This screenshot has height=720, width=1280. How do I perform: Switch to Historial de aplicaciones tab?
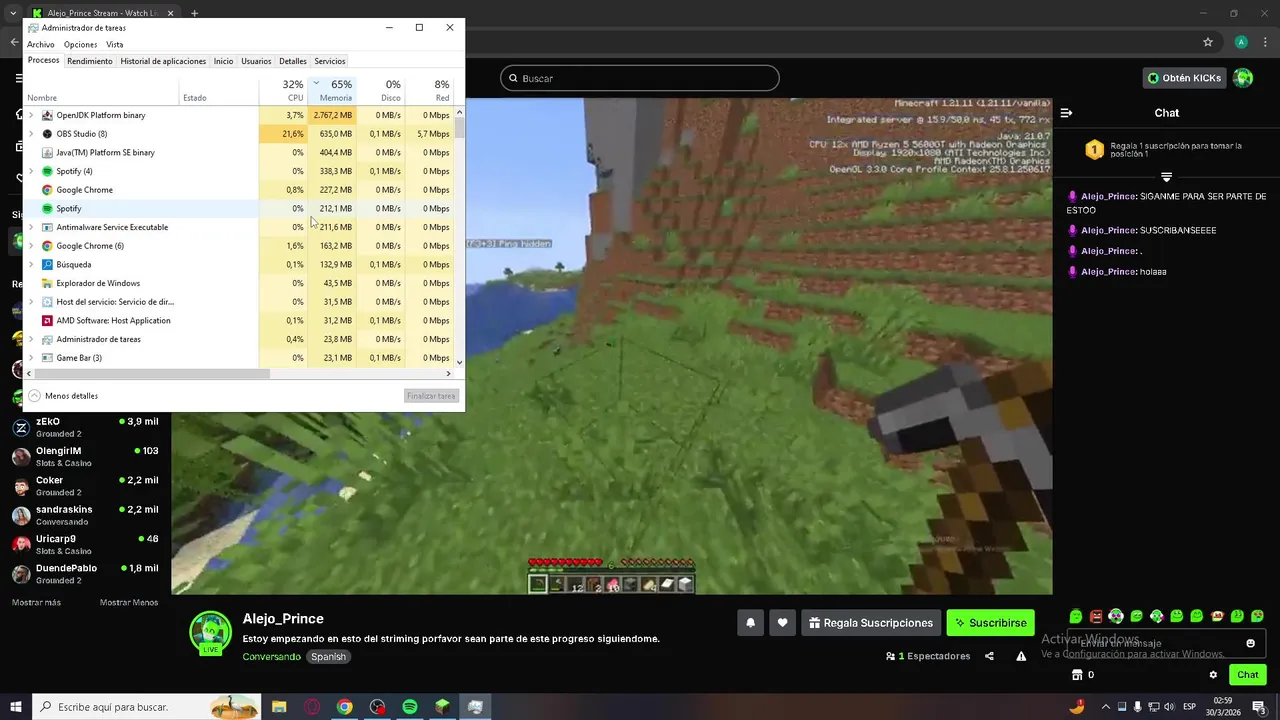[163, 61]
